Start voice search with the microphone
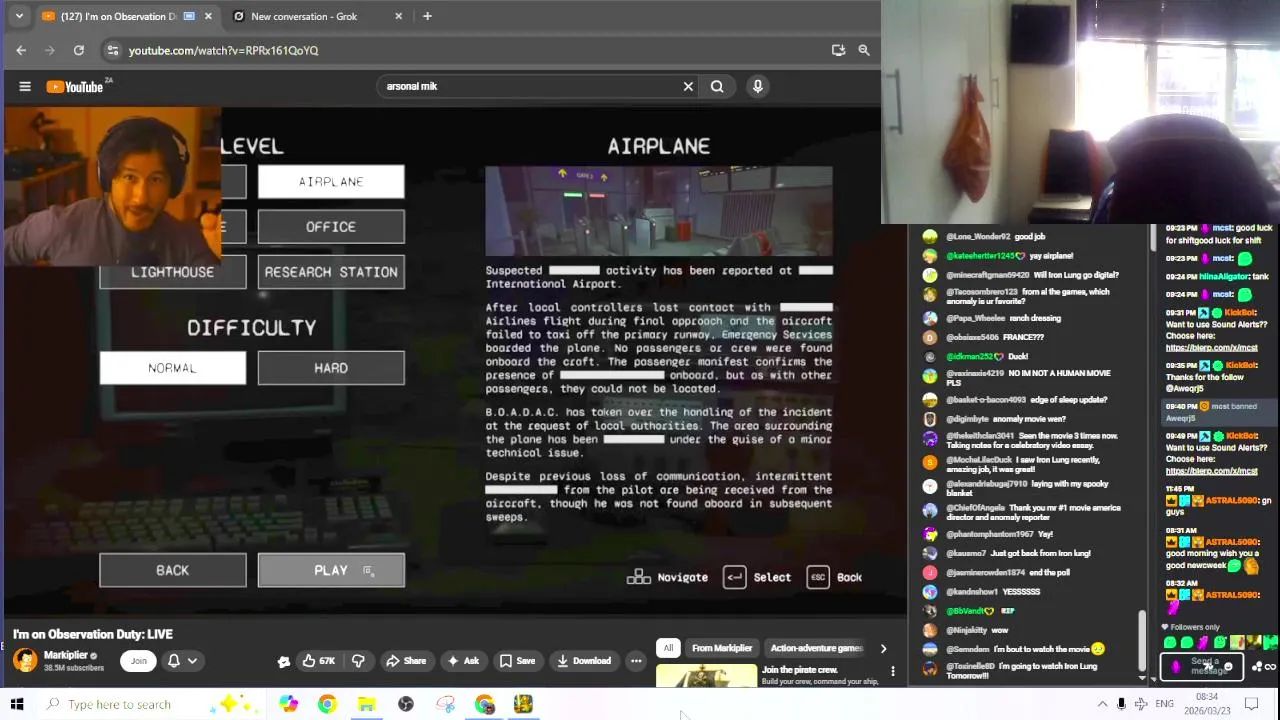The height and width of the screenshot is (720, 1280). click(758, 86)
